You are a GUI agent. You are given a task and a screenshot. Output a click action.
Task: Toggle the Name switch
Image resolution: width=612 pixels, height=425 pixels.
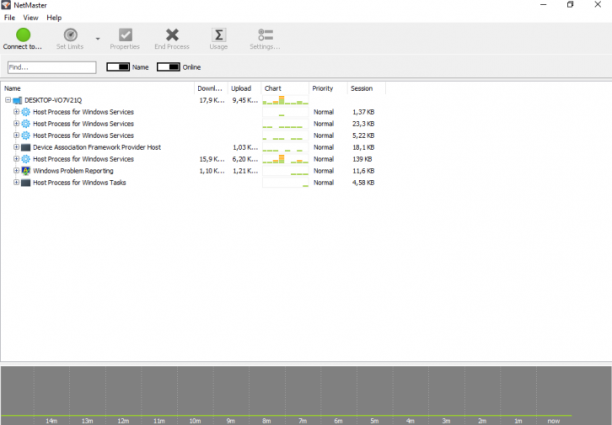118,67
